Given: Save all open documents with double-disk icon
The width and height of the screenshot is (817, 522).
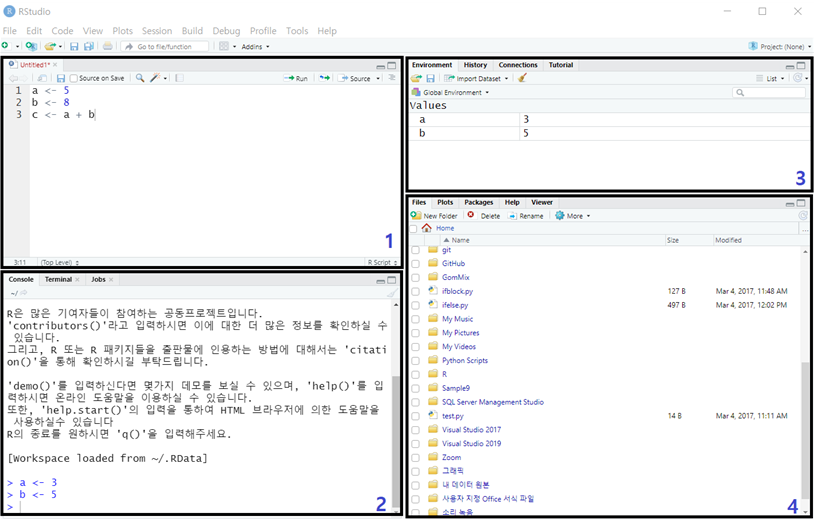Looking at the screenshot, I should pyautogui.click(x=89, y=46).
